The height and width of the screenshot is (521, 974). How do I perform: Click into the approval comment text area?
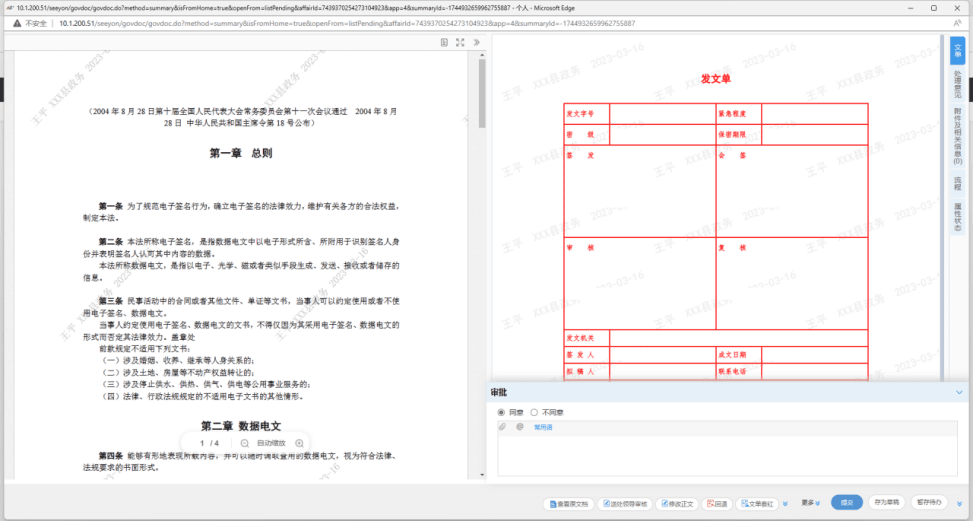[727, 455]
